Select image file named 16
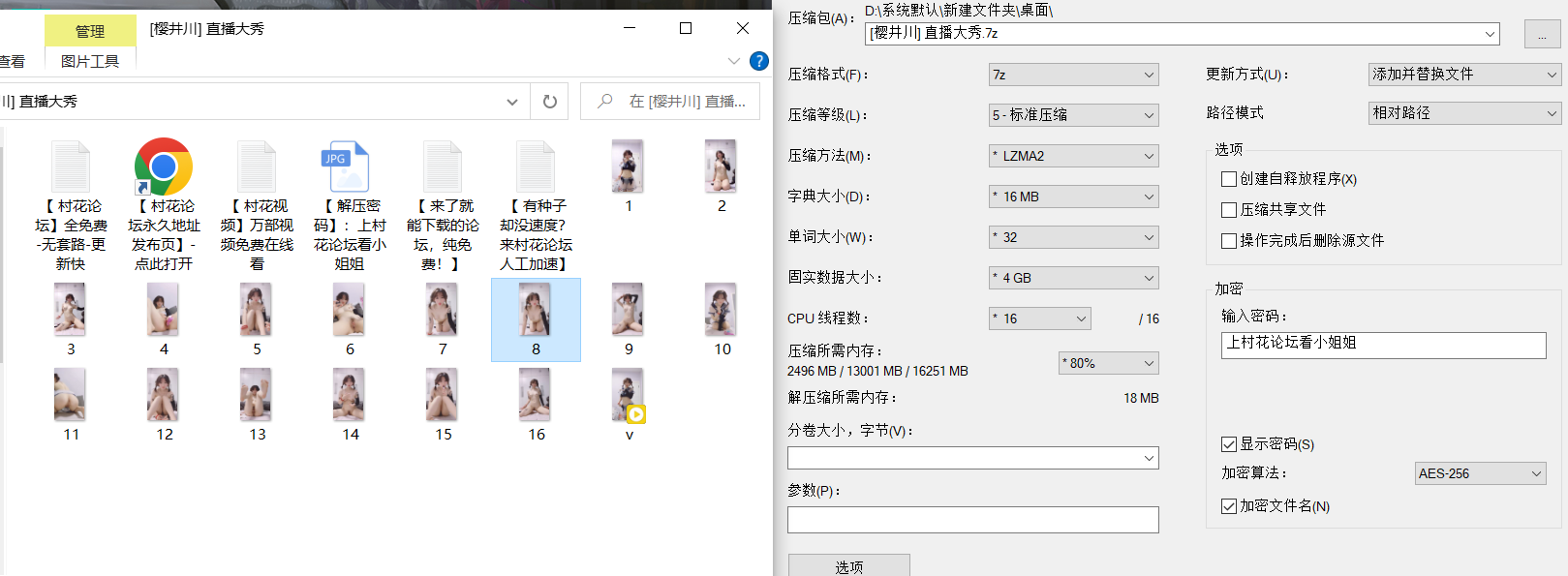This screenshot has height=576, width=1568. tap(536, 405)
